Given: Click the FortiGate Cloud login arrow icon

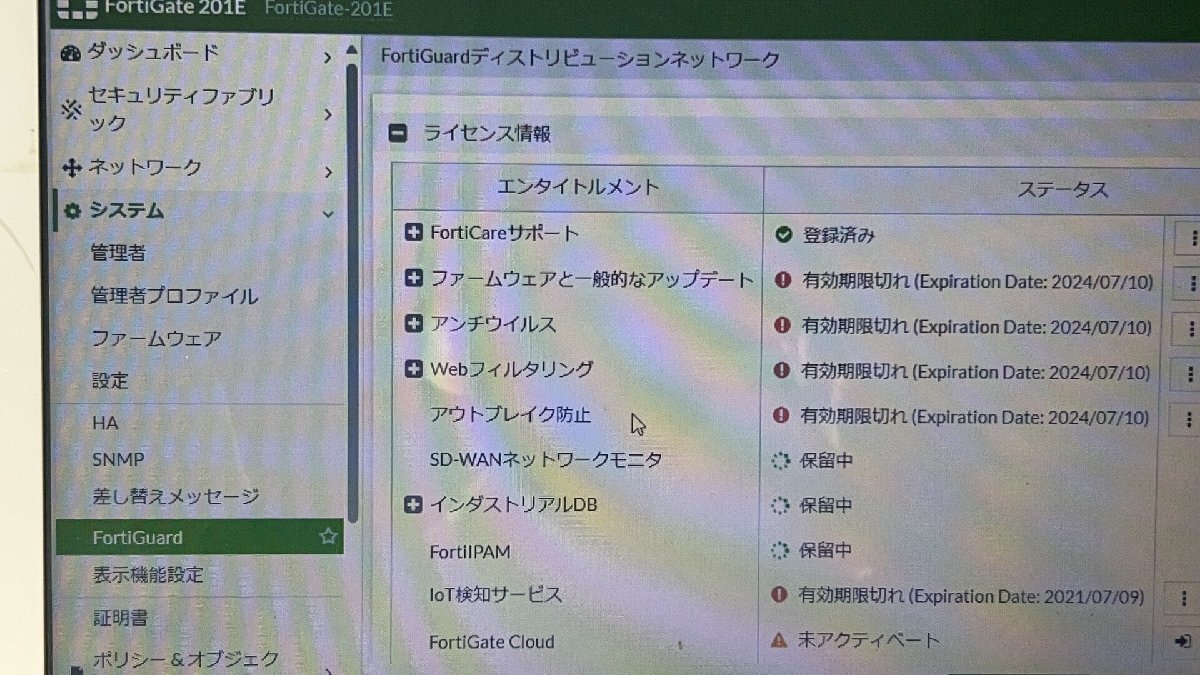Looking at the screenshot, I should (x=1184, y=640).
